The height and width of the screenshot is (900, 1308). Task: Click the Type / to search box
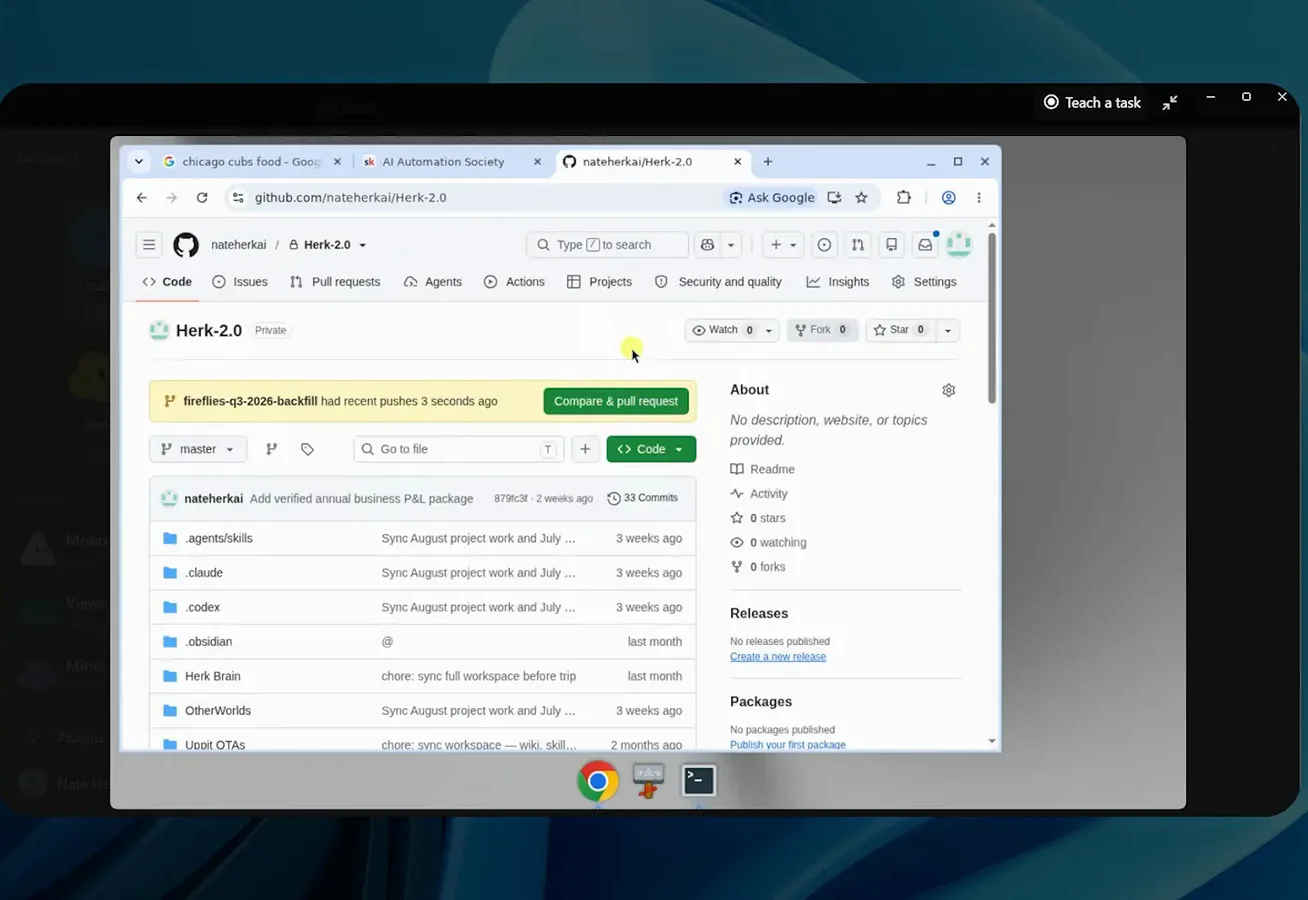[607, 245]
